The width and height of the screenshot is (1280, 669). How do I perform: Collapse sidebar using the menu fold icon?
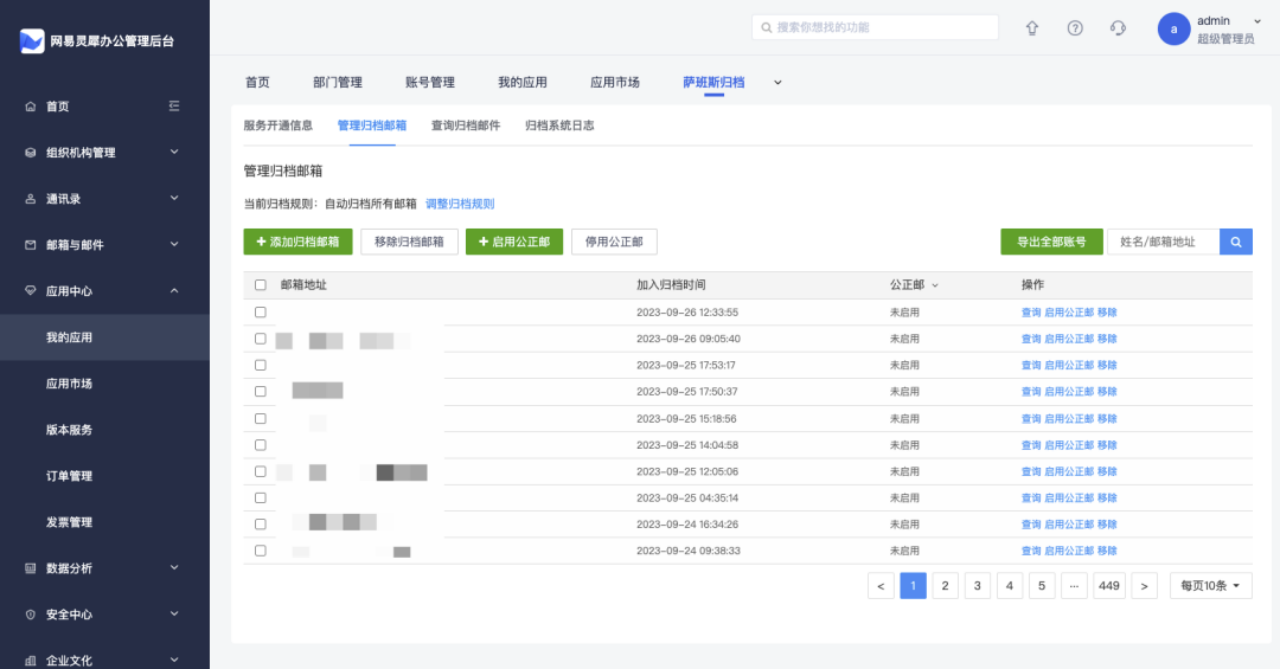tap(174, 106)
